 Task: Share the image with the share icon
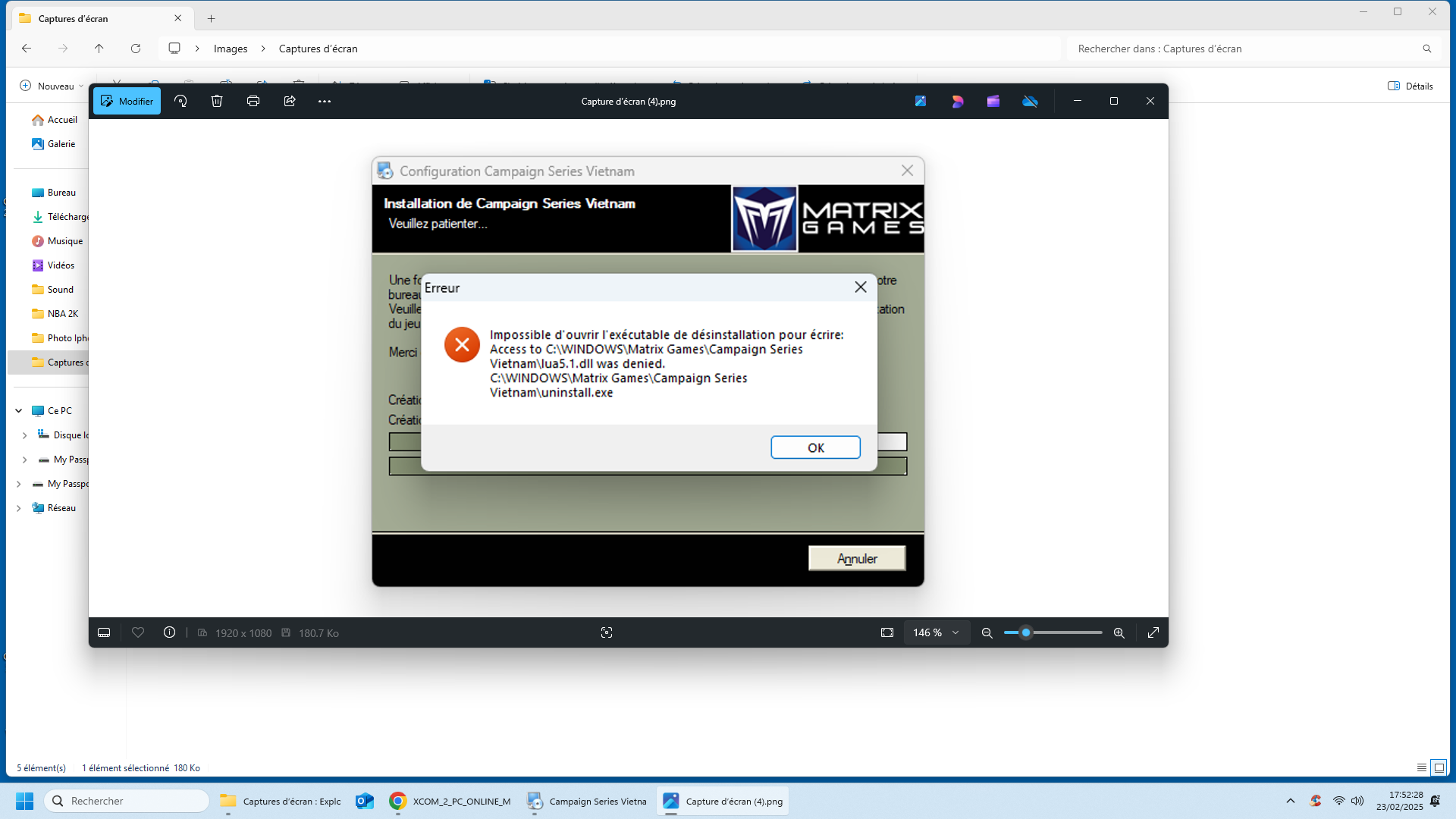click(x=290, y=101)
